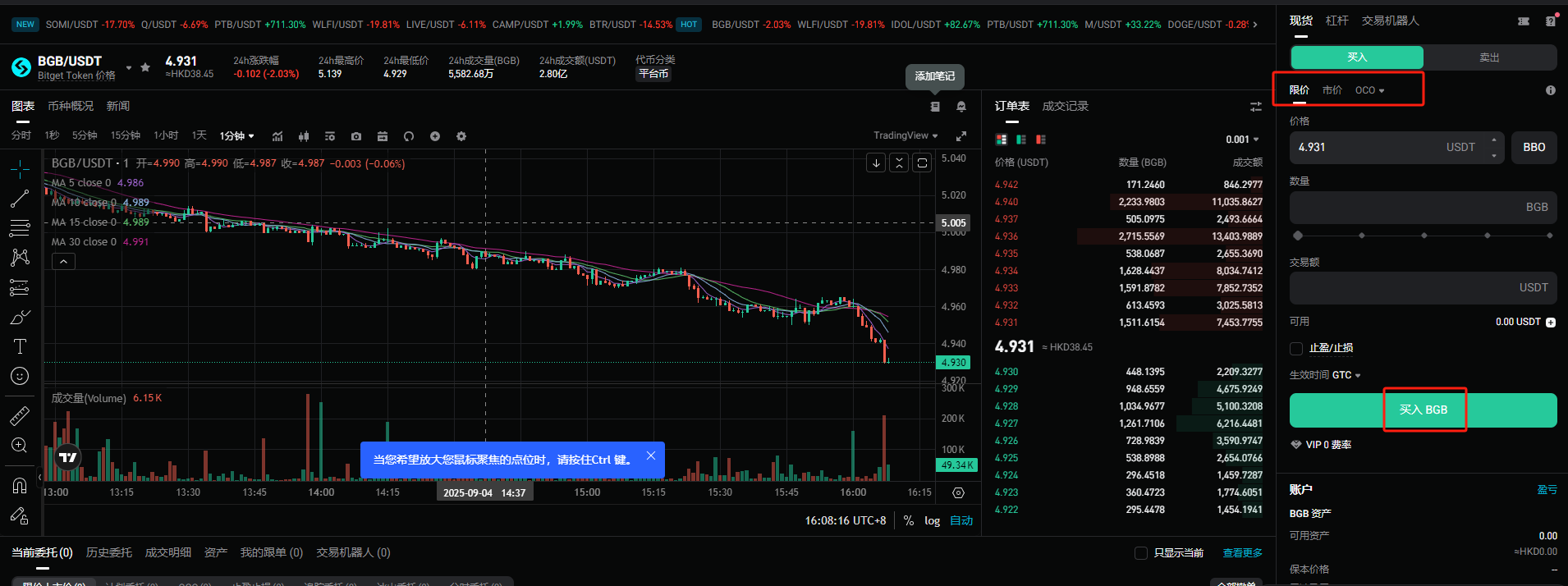The height and width of the screenshot is (586, 1568).
Task: Open the horizontal lines (Fib) tool
Action: coord(20,228)
